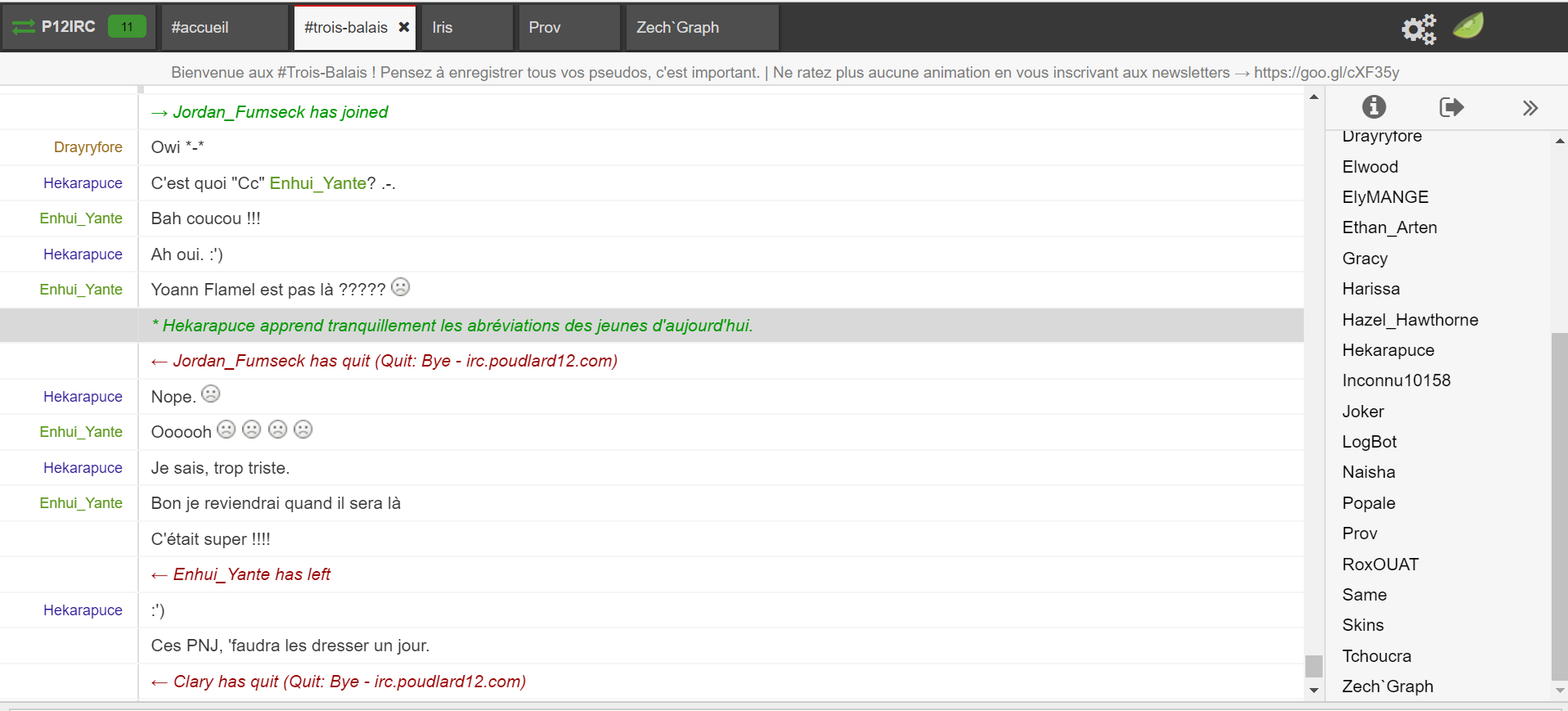
Task: Collapse the user list with double chevron
Action: coord(1530,108)
